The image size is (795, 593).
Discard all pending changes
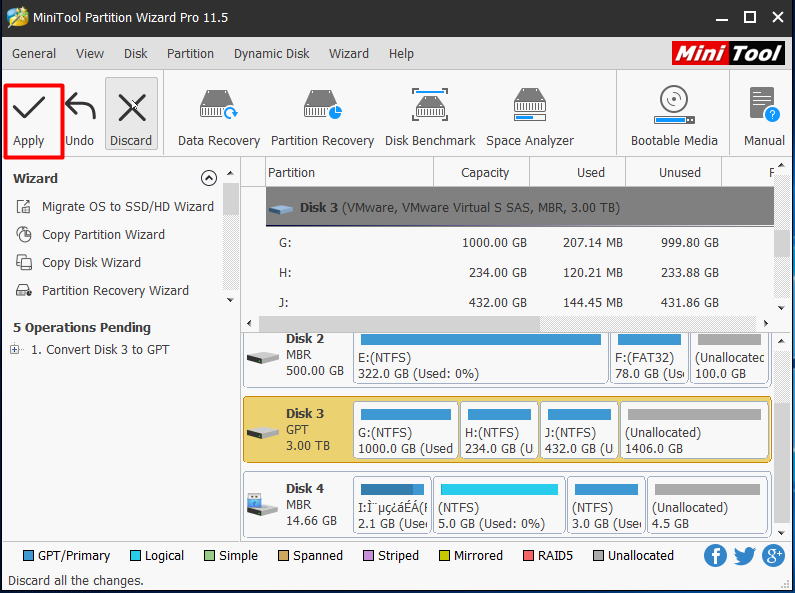(x=131, y=114)
